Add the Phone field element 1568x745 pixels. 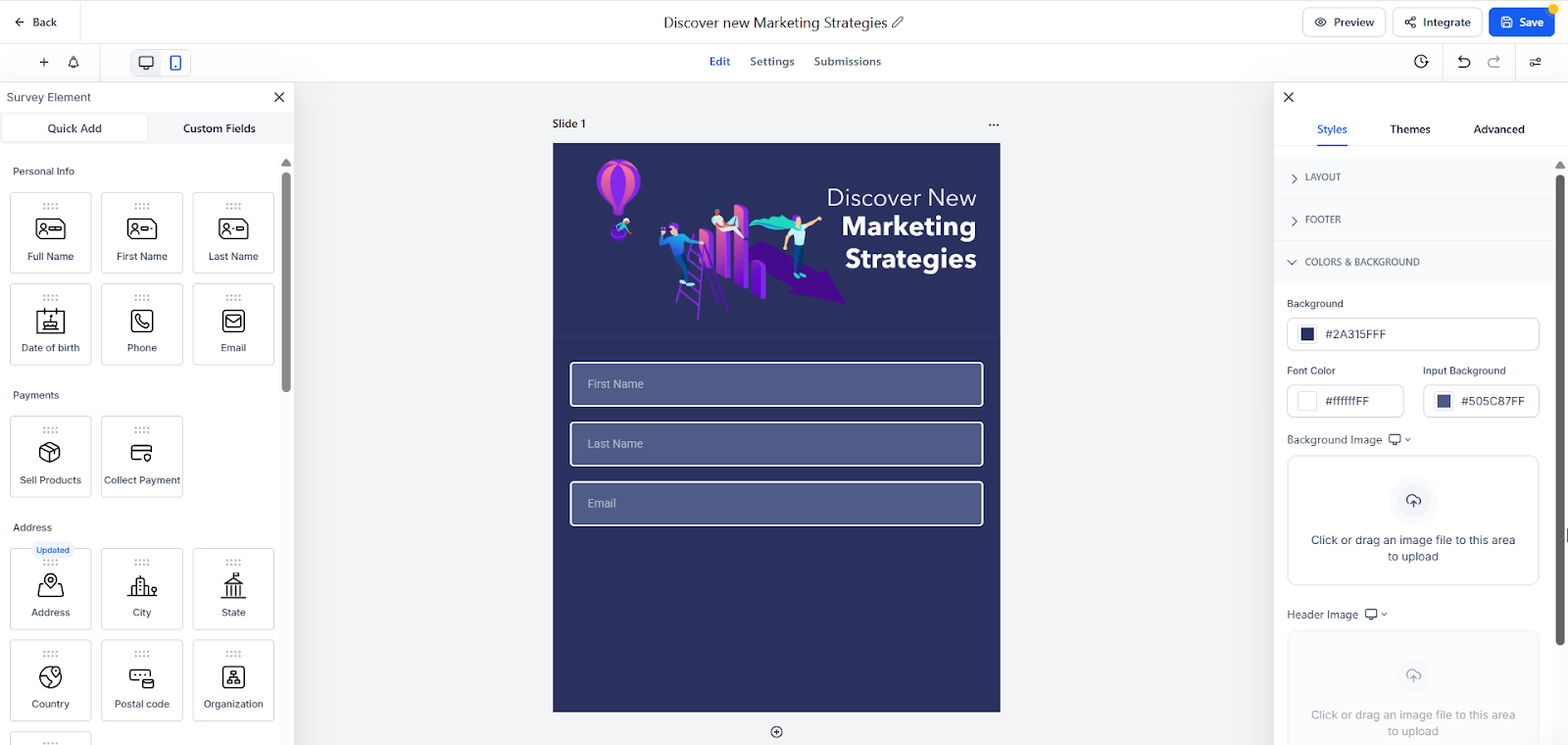[x=142, y=324]
